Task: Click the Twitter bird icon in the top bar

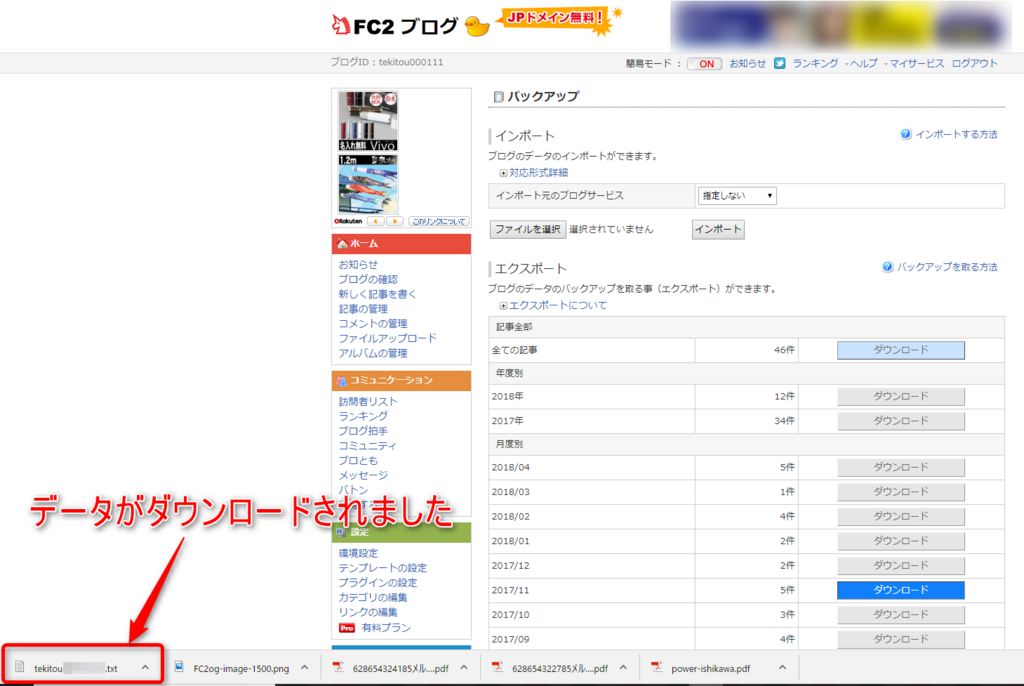Action: coord(778,62)
